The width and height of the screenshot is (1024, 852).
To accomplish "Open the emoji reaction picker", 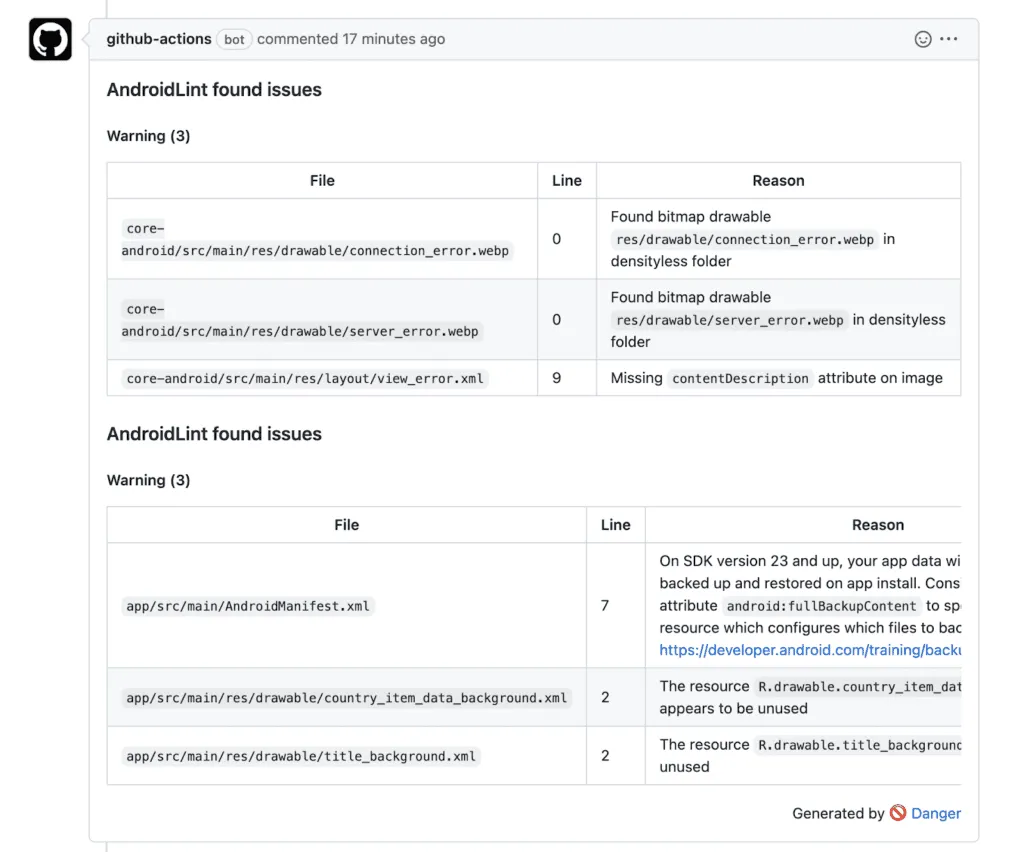I will tap(923, 39).
